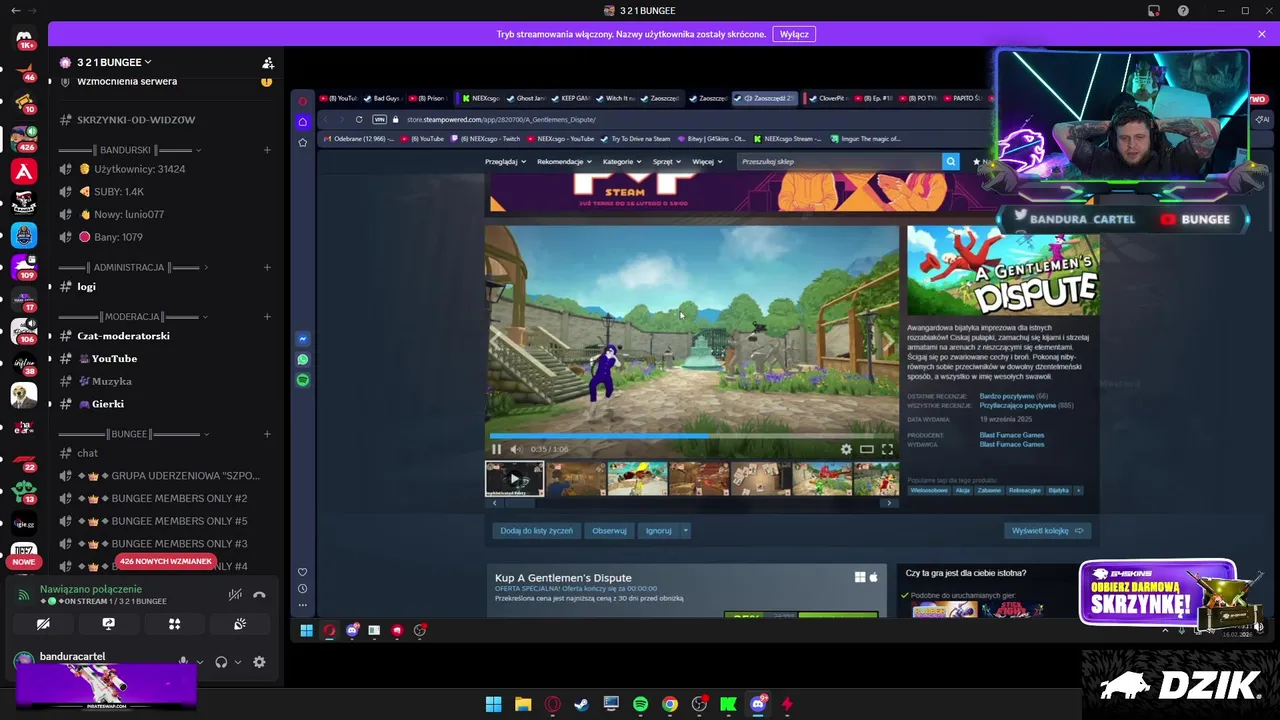This screenshot has height=720, width=1280.
Task: Open the Discord help question-mark icon
Action: pyautogui.click(x=1183, y=11)
